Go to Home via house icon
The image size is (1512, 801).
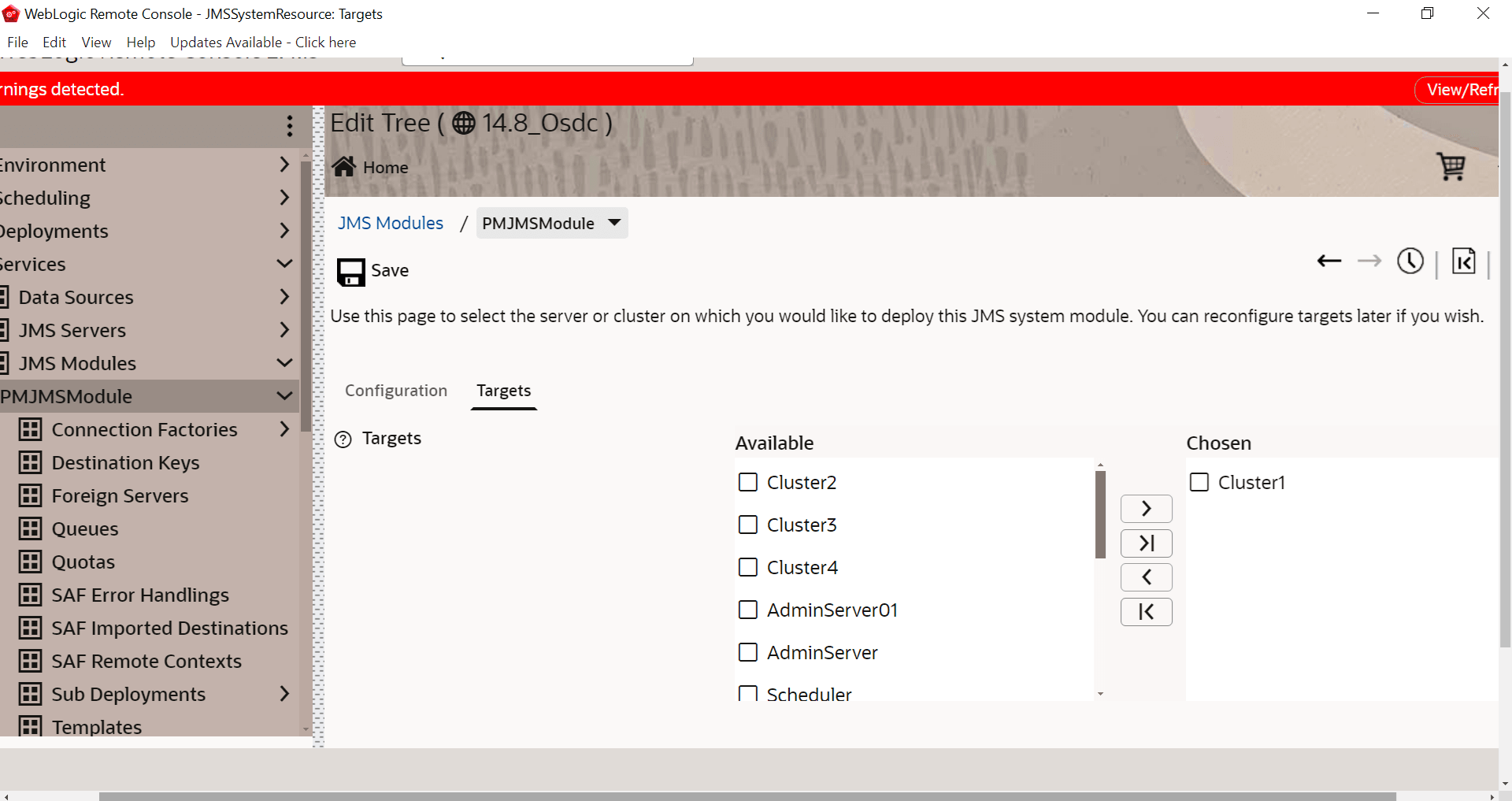[x=344, y=167]
